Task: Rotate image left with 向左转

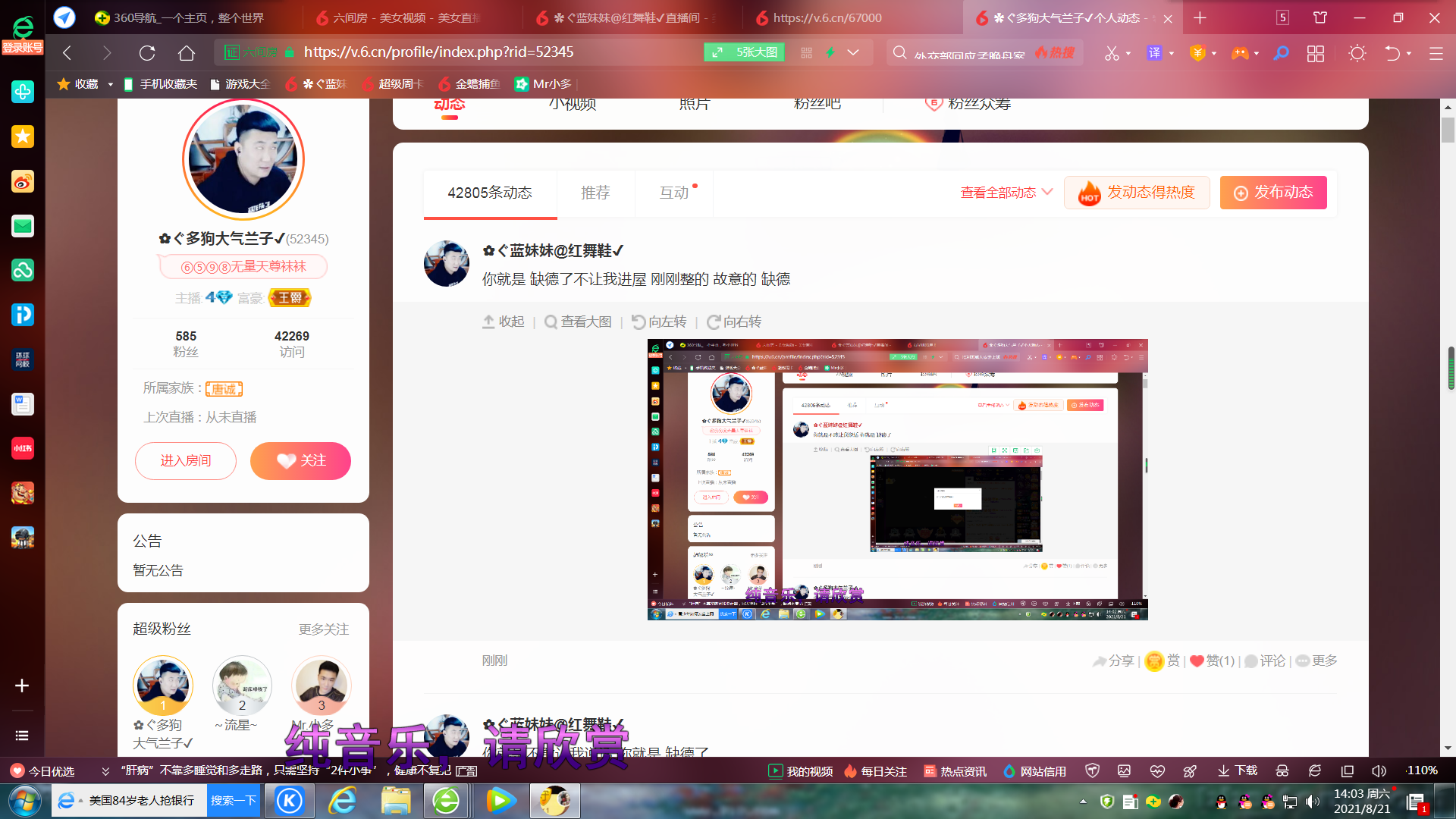Action: (x=659, y=322)
